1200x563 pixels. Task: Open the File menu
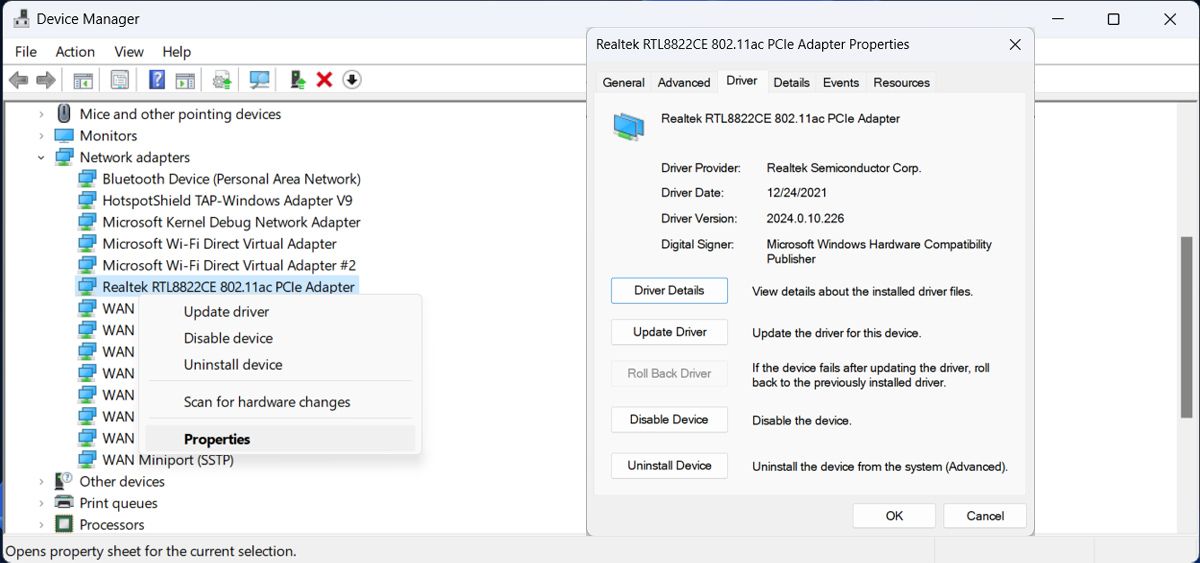coord(26,51)
